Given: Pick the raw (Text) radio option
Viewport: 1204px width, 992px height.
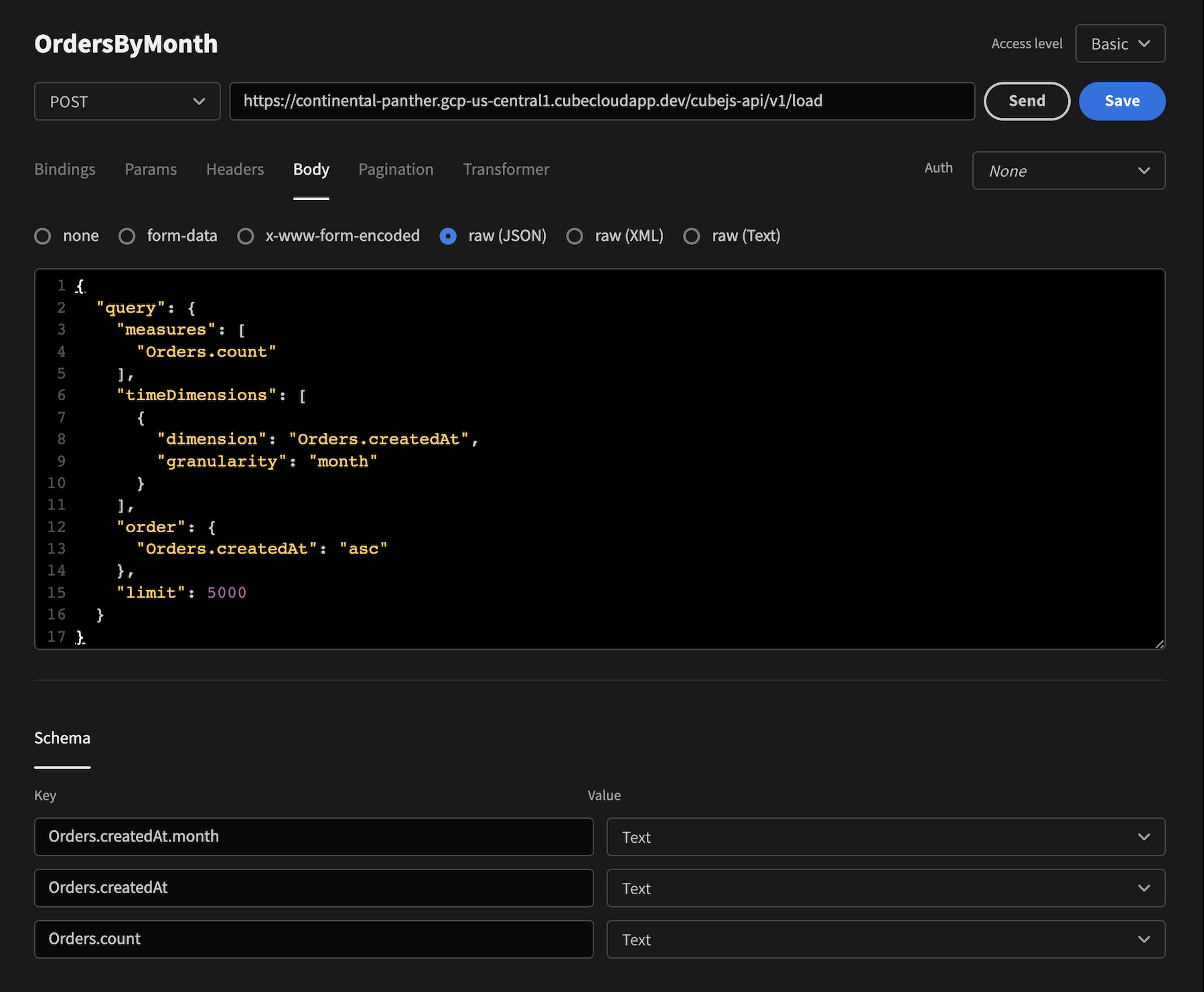Looking at the screenshot, I should 692,236.
